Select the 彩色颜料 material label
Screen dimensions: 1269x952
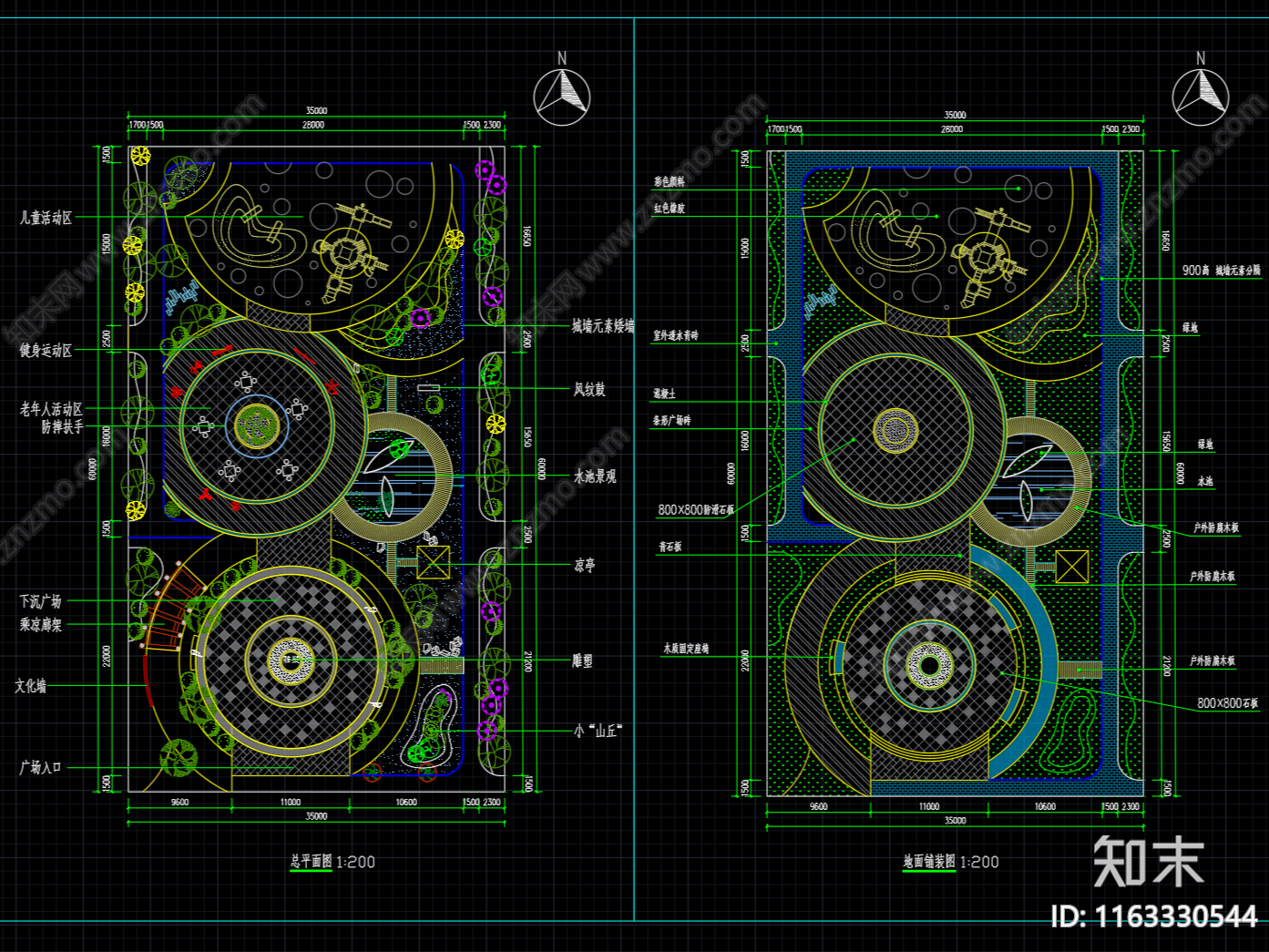[x=669, y=182]
